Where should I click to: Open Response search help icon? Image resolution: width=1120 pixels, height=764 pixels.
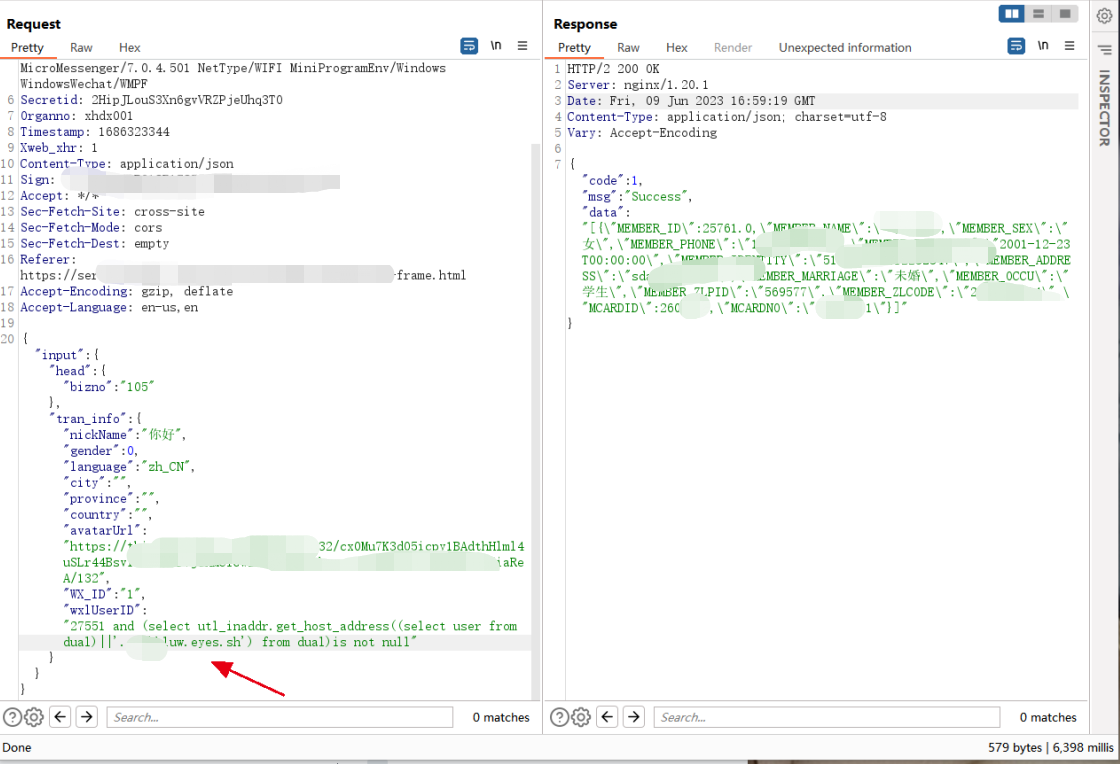559,717
